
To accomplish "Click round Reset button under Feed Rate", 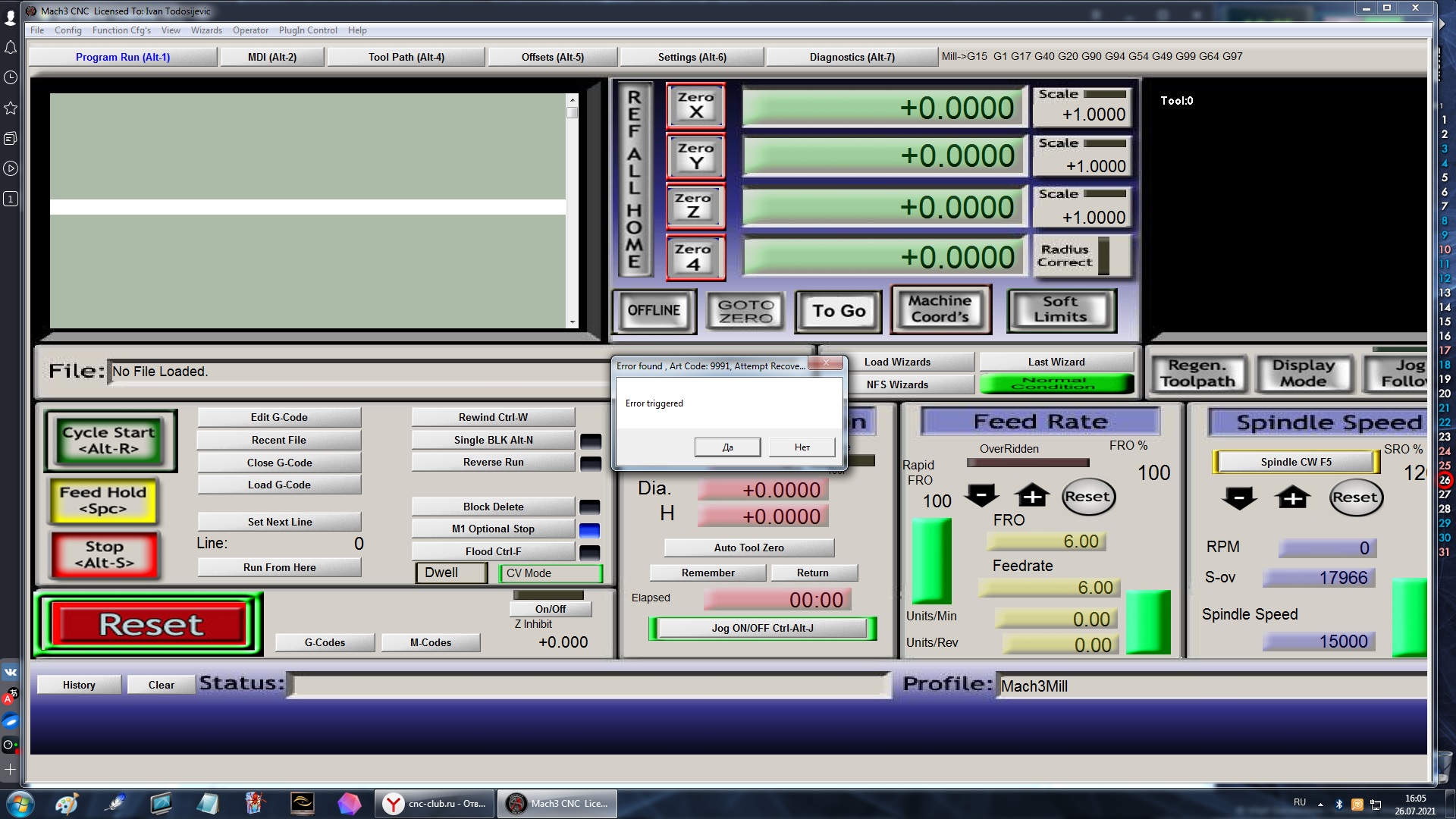I will pos(1087,497).
